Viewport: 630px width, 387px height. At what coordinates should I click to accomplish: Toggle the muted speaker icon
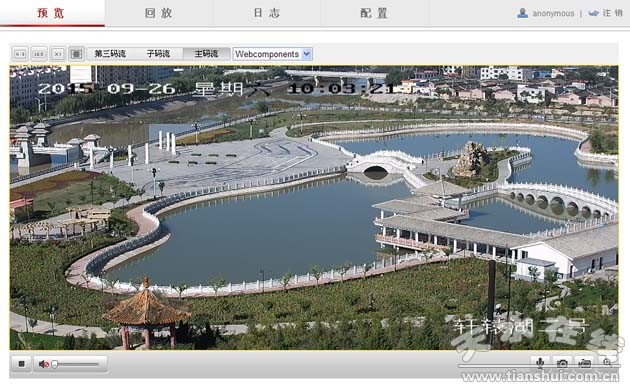pos(43,364)
